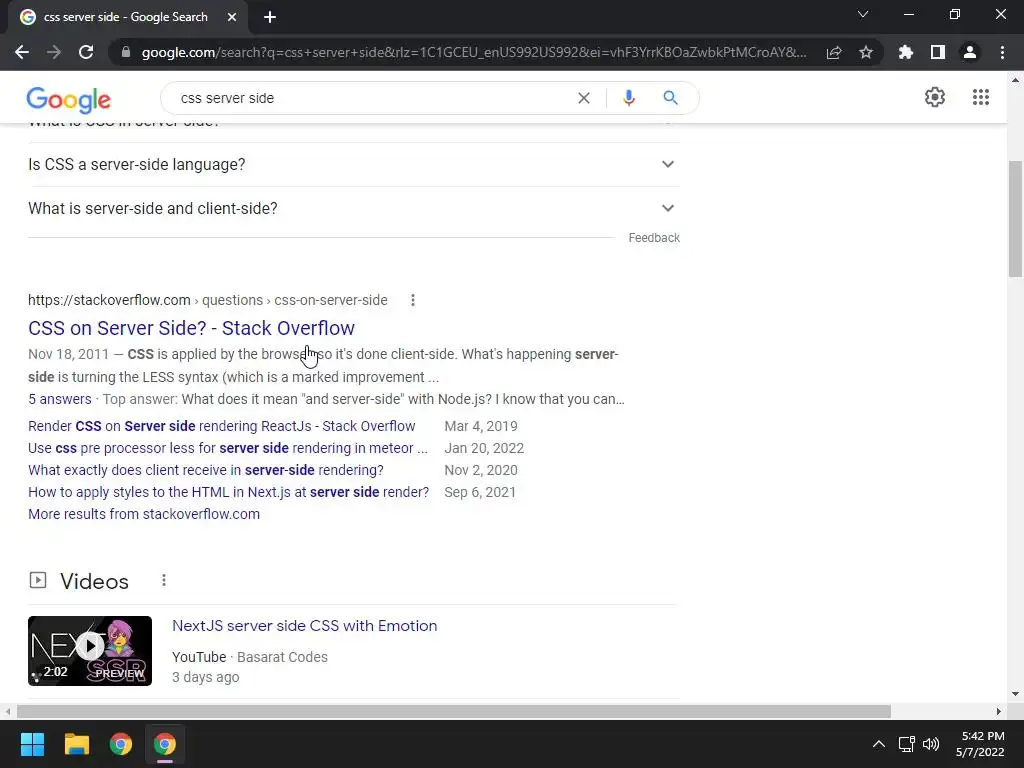Open 'What exactly does client receive' link
The image size is (1024, 768).
pyautogui.click(x=206, y=470)
